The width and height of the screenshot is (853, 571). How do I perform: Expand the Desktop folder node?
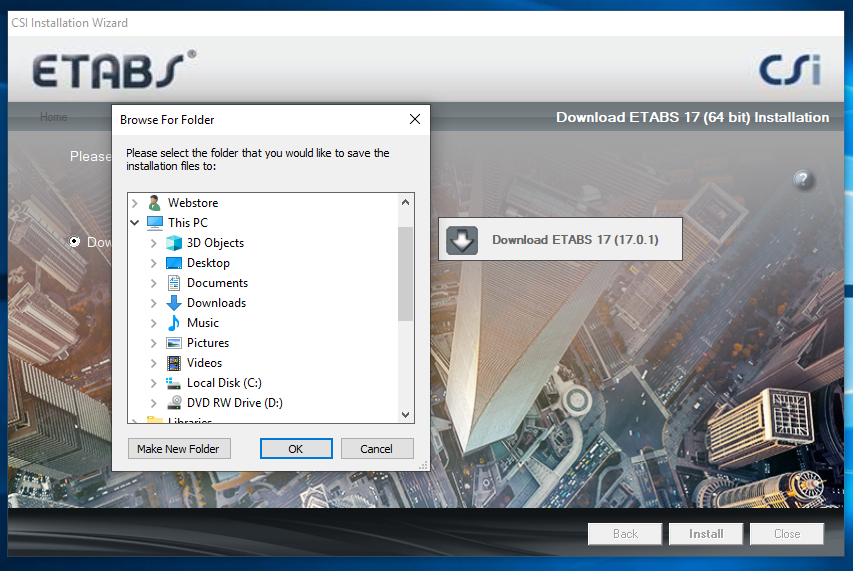[x=154, y=263]
